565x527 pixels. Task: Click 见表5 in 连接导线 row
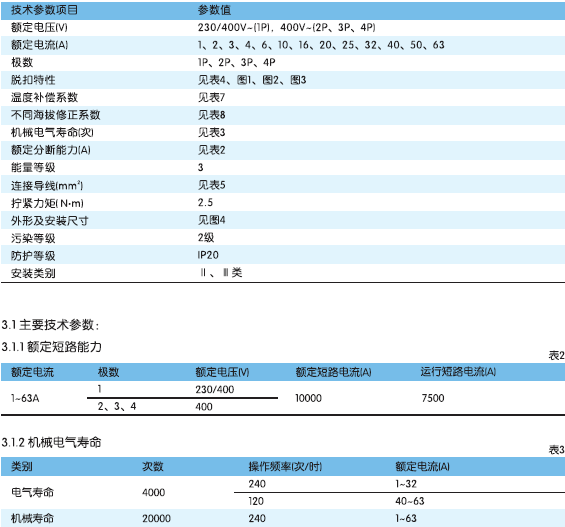[x=212, y=185]
